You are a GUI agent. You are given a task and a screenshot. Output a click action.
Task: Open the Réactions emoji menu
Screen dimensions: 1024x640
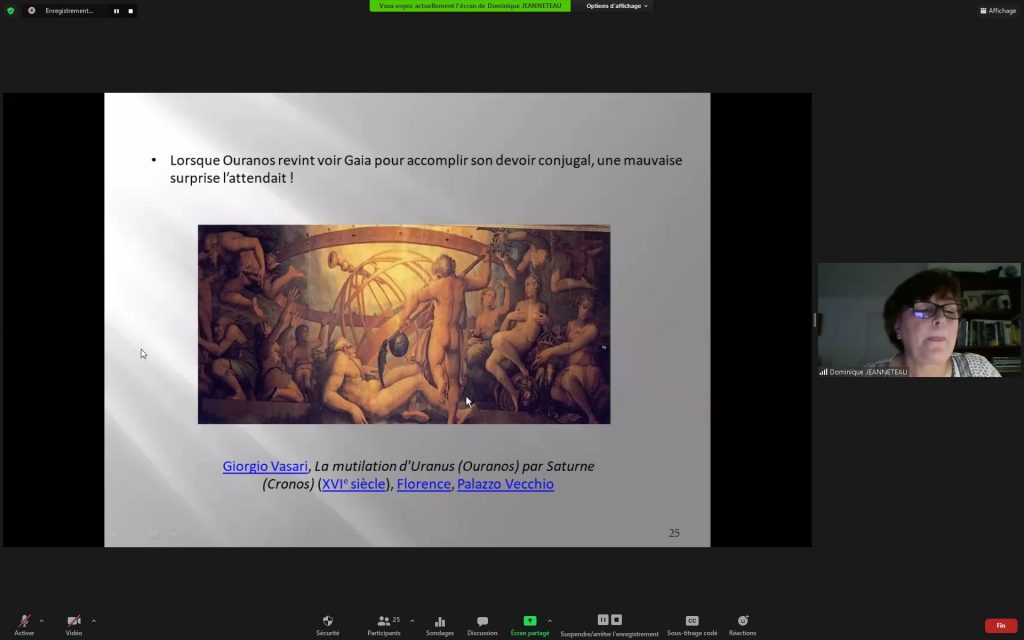coord(743,625)
